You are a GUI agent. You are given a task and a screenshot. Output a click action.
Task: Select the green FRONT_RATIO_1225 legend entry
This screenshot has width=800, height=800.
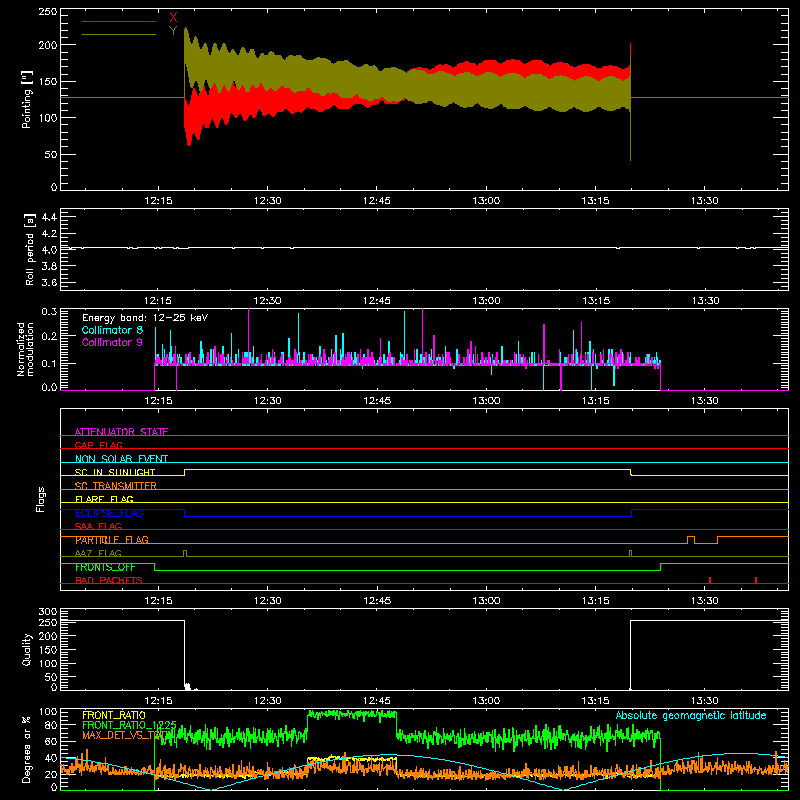pyautogui.click(x=129, y=725)
